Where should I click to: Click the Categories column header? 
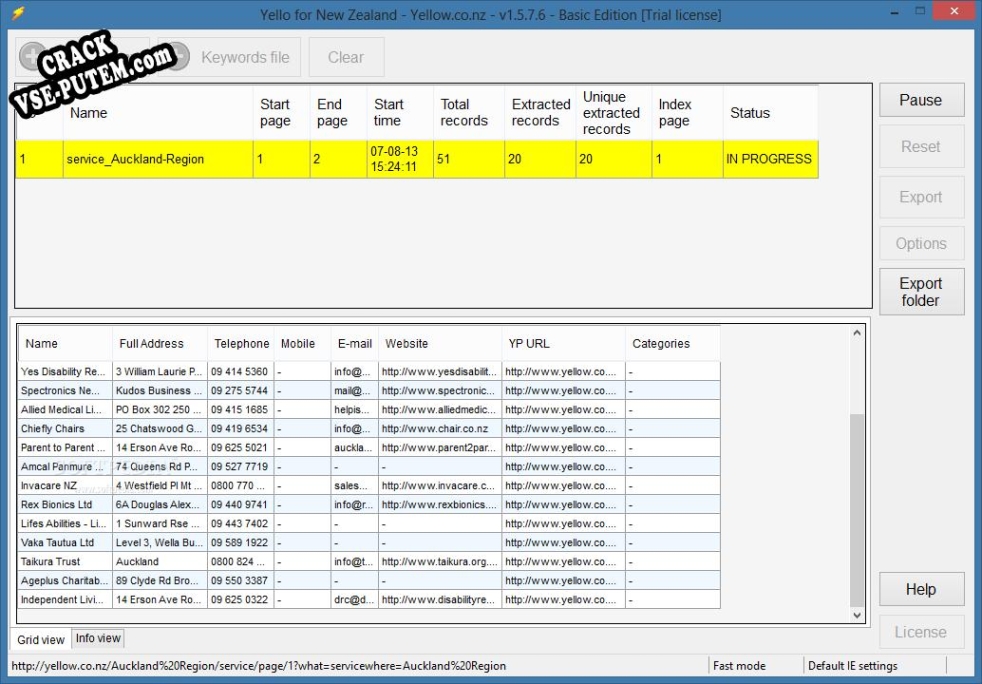673,344
